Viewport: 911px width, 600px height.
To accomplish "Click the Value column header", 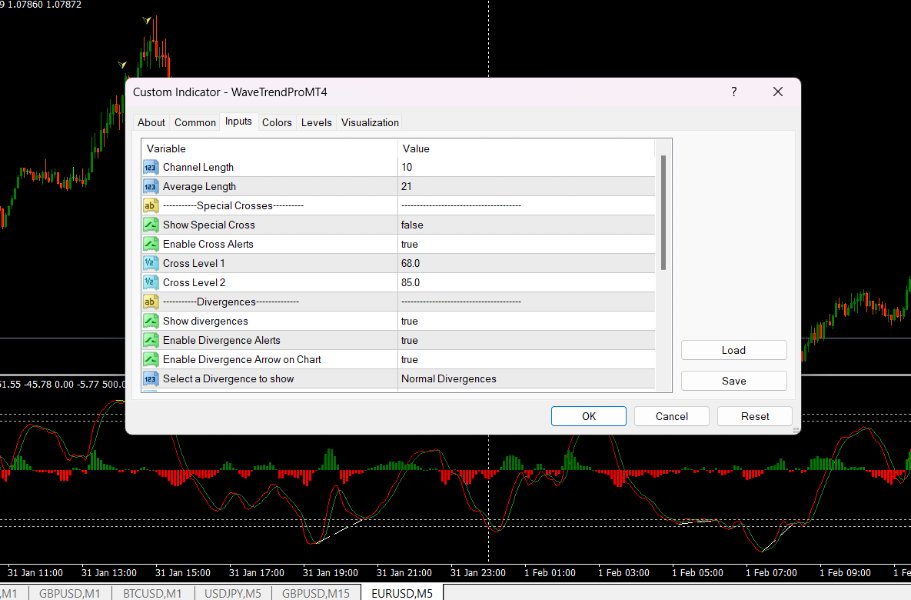I will coord(526,149).
